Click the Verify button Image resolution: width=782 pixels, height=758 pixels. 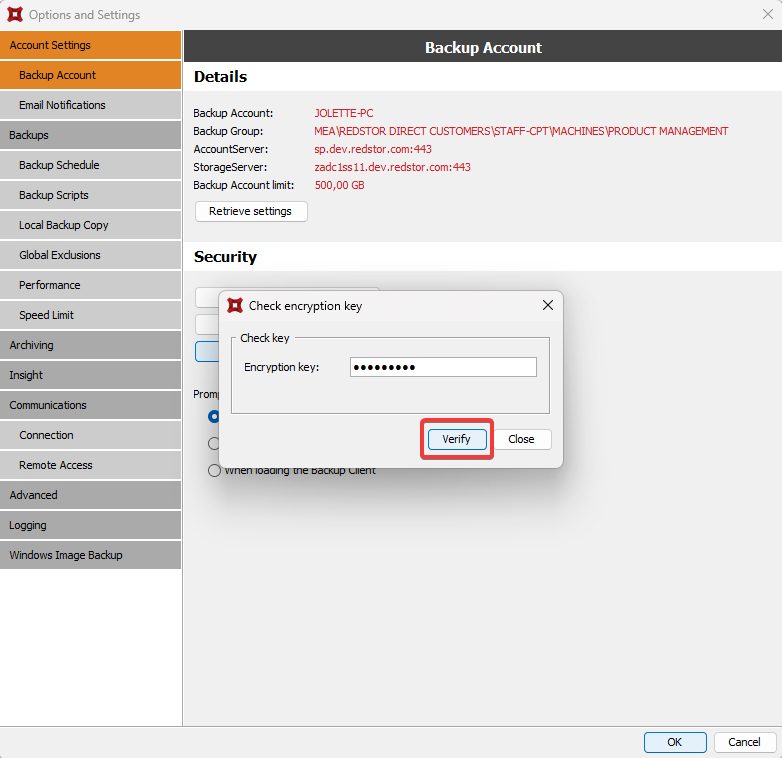(x=457, y=439)
